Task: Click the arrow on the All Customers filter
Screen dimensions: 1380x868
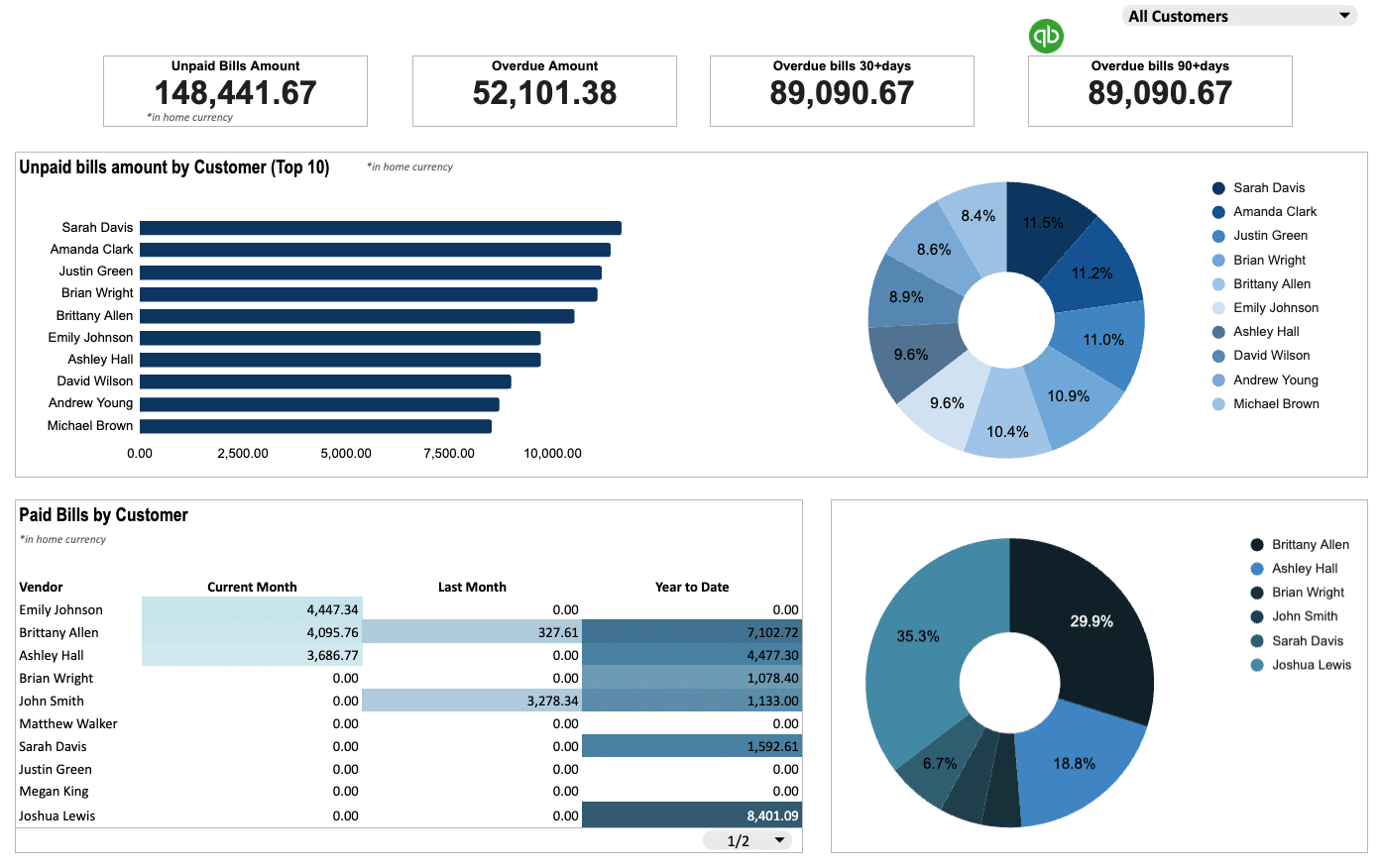Action: pos(1344,16)
